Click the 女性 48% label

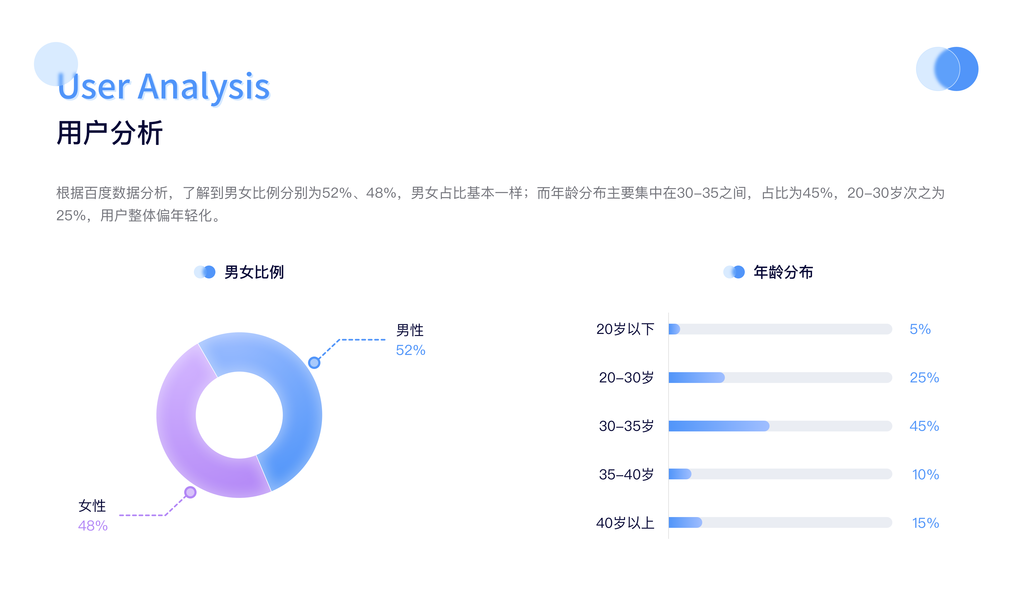[92, 516]
